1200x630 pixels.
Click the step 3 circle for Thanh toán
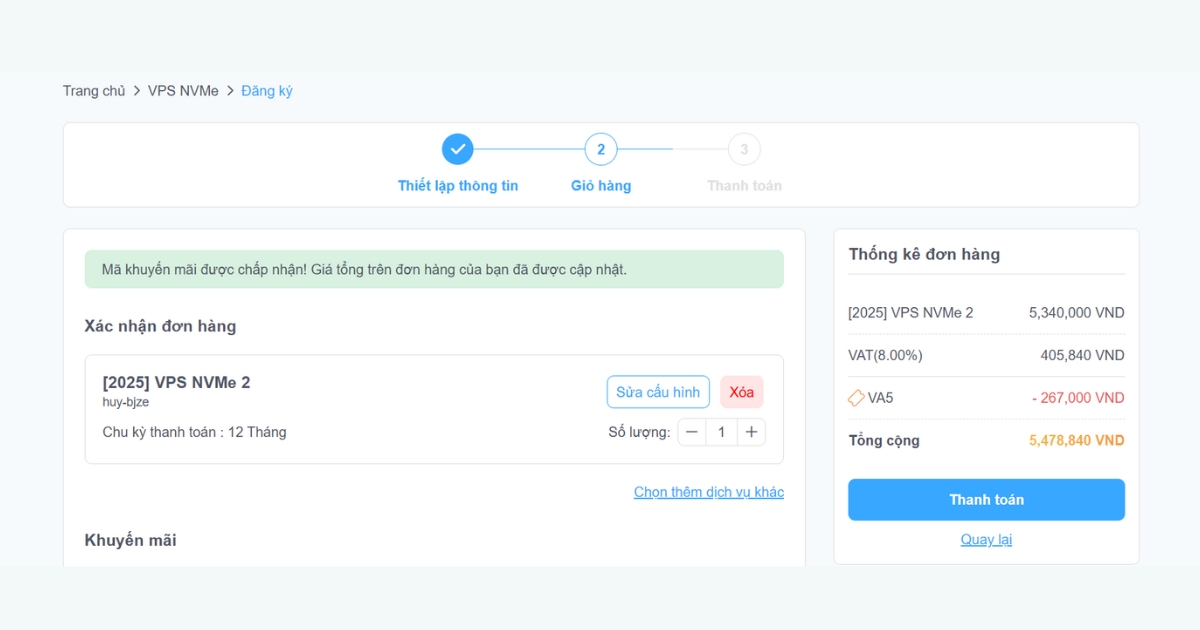744,148
